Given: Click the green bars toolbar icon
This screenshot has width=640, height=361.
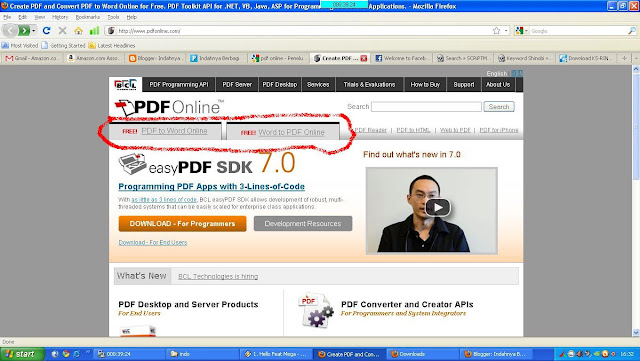Looking at the screenshot, I should click(x=94, y=31).
